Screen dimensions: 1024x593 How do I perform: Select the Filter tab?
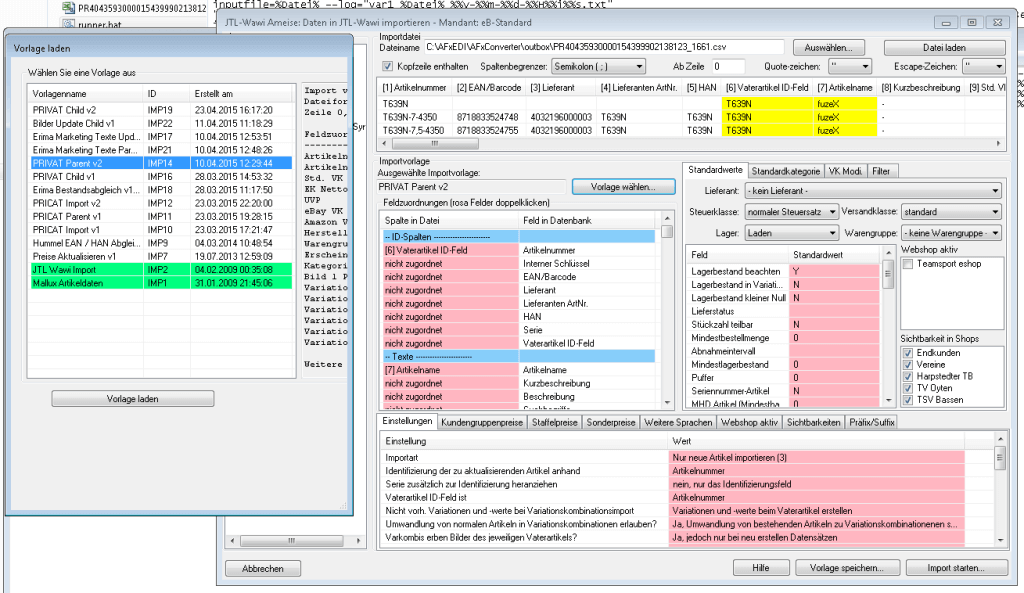(881, 171)
